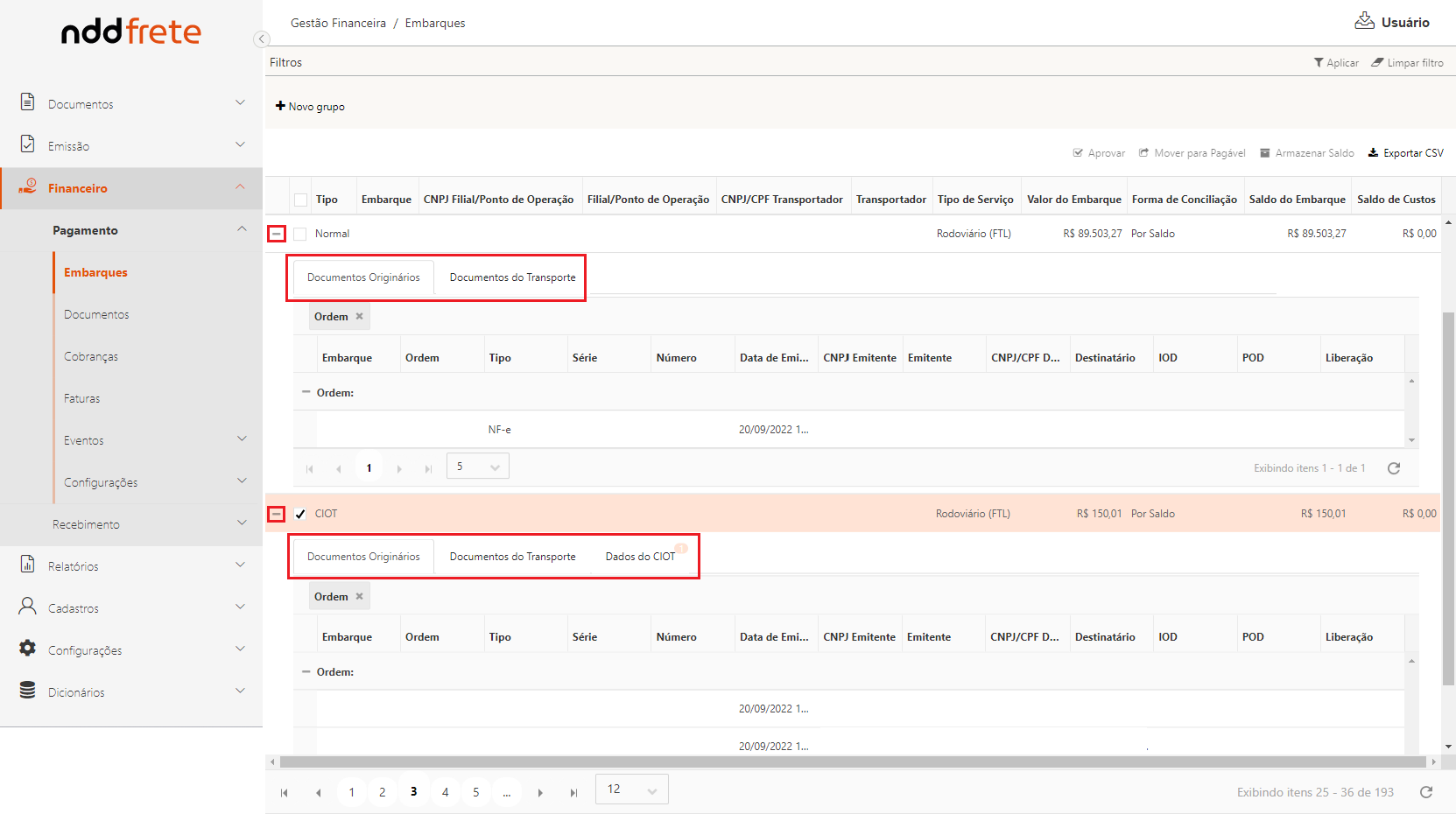Collapse sidebar using the arrow icon
This screenshot has width=1456, height=814.
pos(261,39)
